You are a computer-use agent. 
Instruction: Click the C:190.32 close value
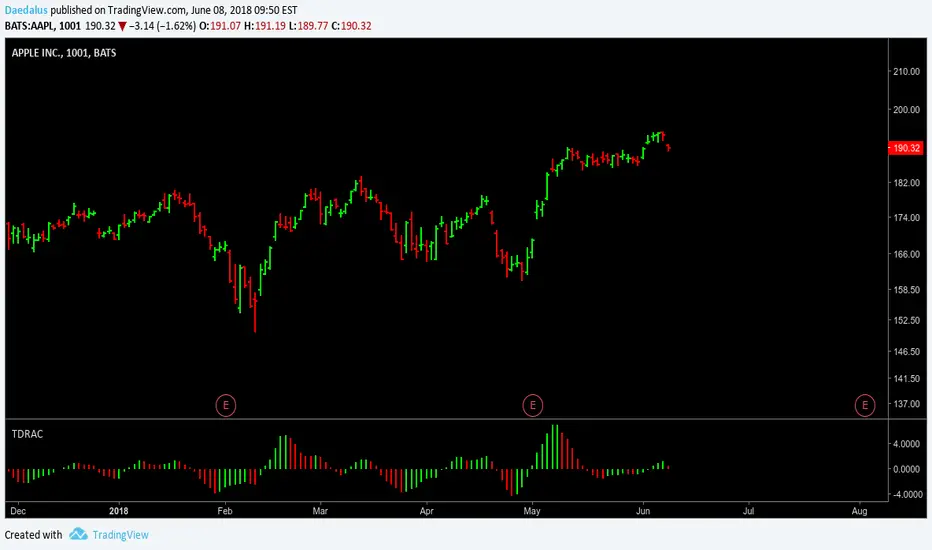[x=351, y=26]
